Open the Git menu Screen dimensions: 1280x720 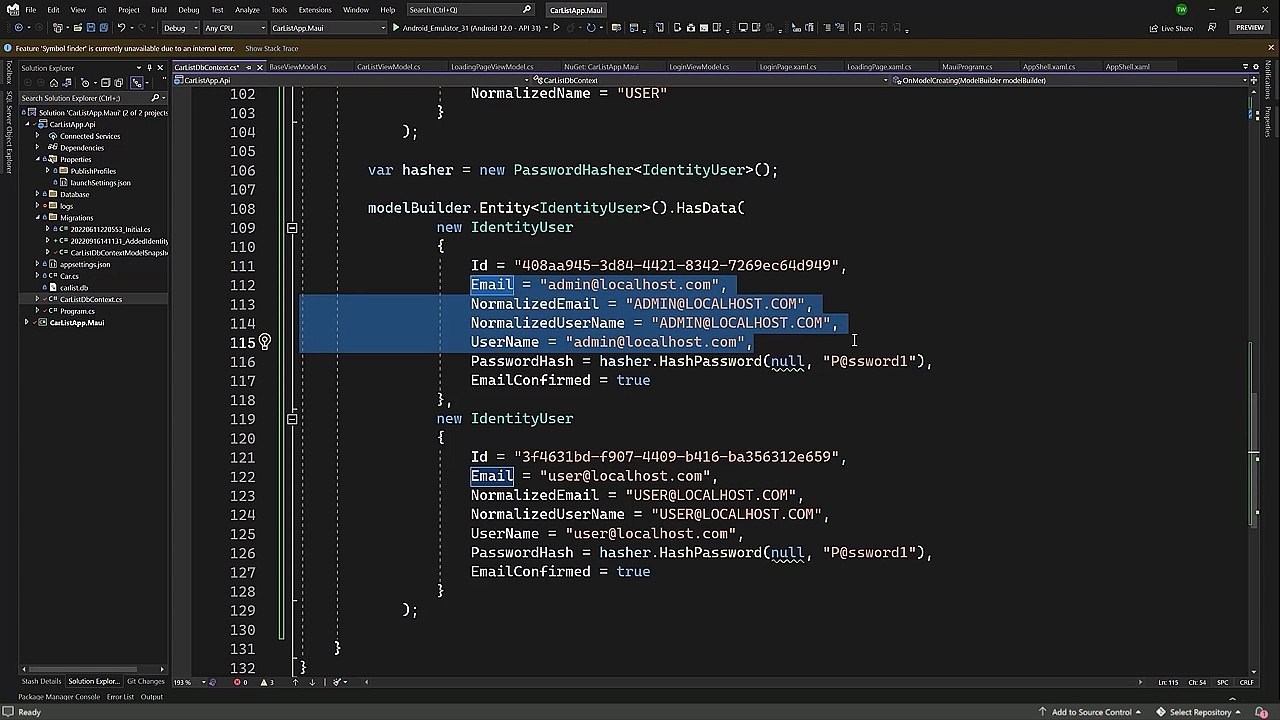click(x=102, y=10)
